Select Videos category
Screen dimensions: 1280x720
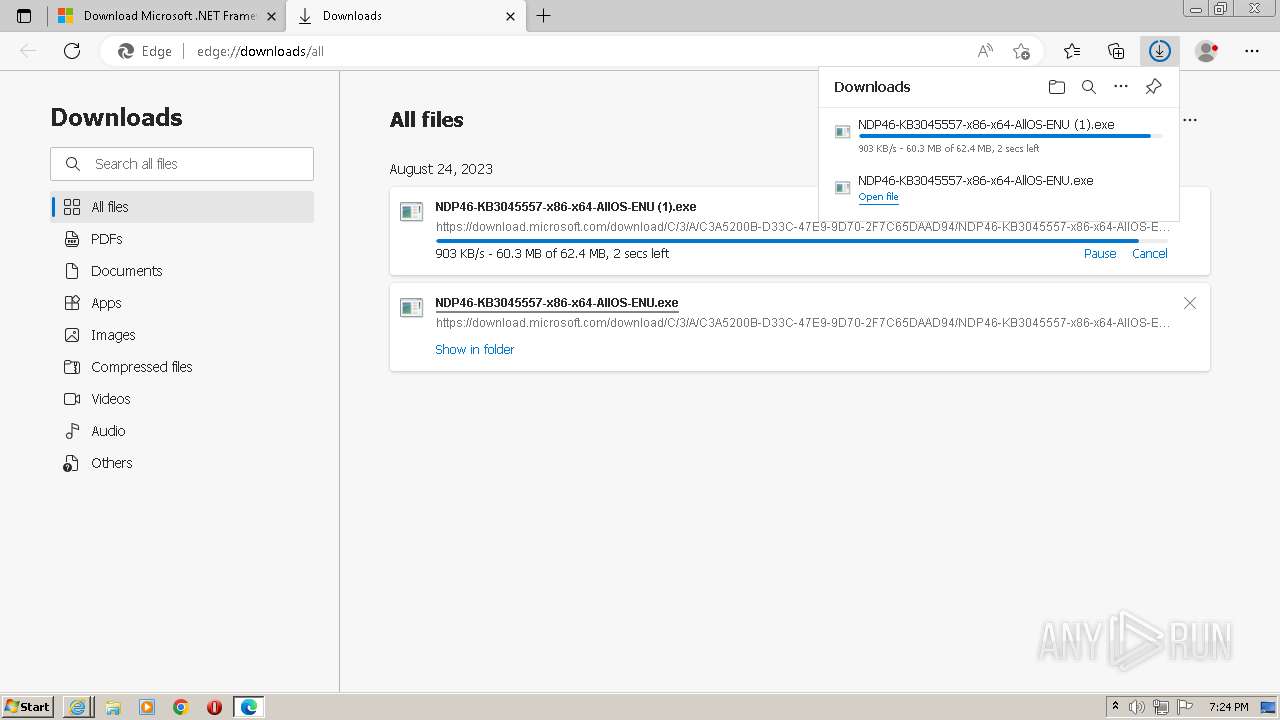pyautogui.click(x=182, y=399)
